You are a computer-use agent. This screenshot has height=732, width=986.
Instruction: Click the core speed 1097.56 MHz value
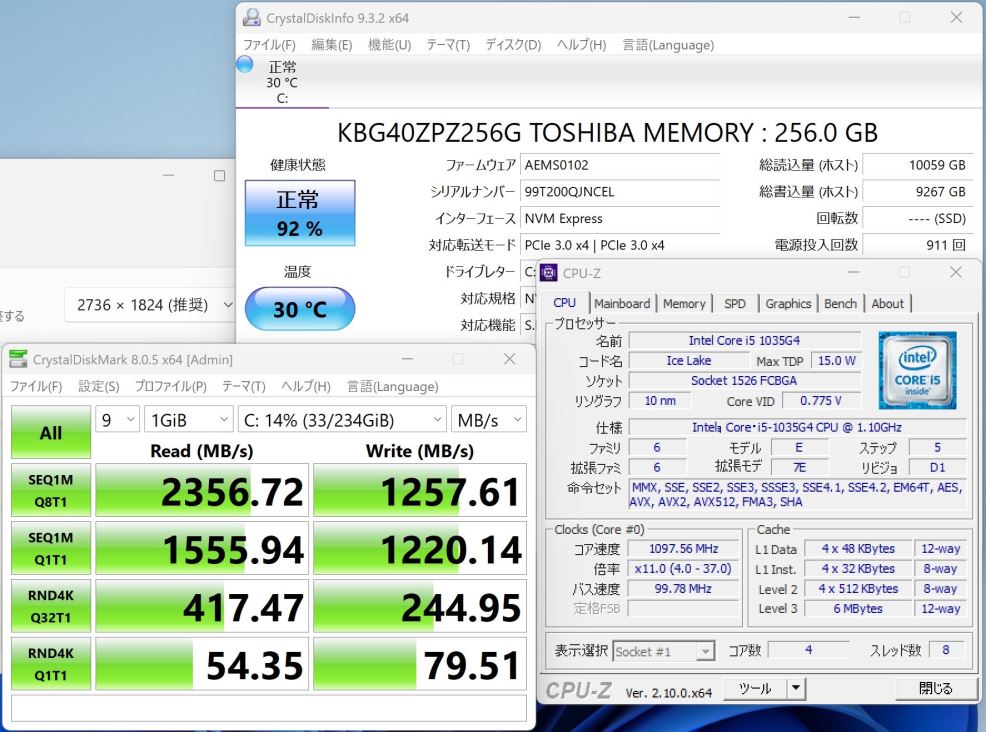coord(684,548)
